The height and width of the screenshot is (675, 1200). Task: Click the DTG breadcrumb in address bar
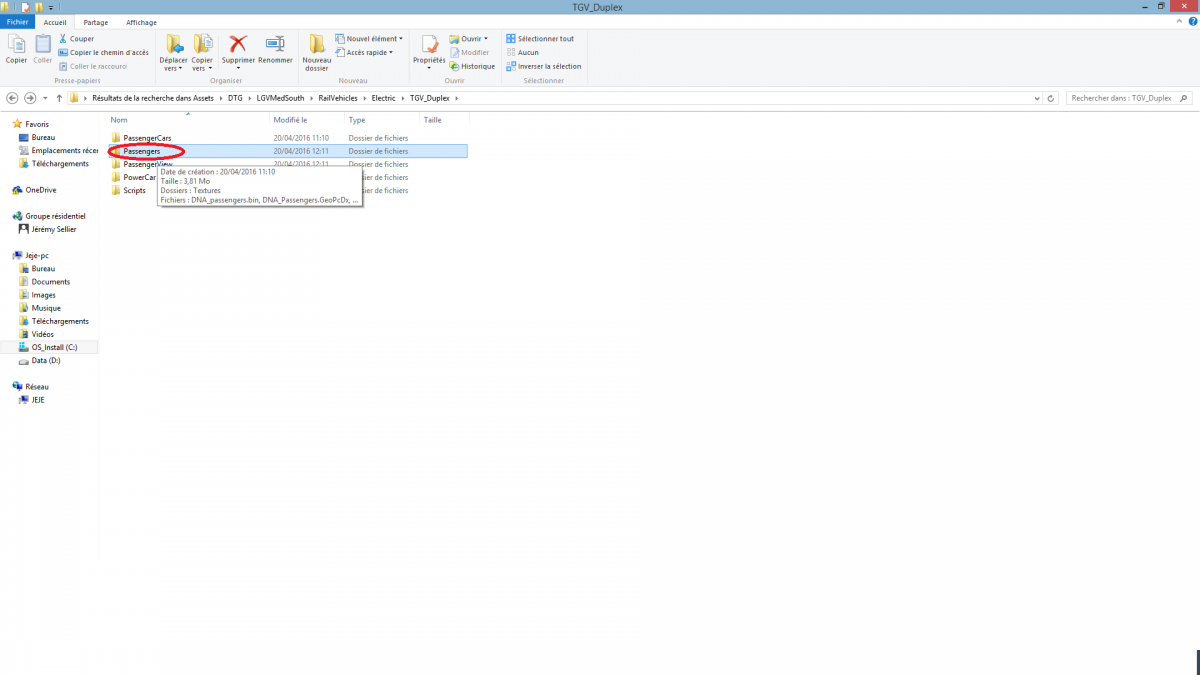235,98
